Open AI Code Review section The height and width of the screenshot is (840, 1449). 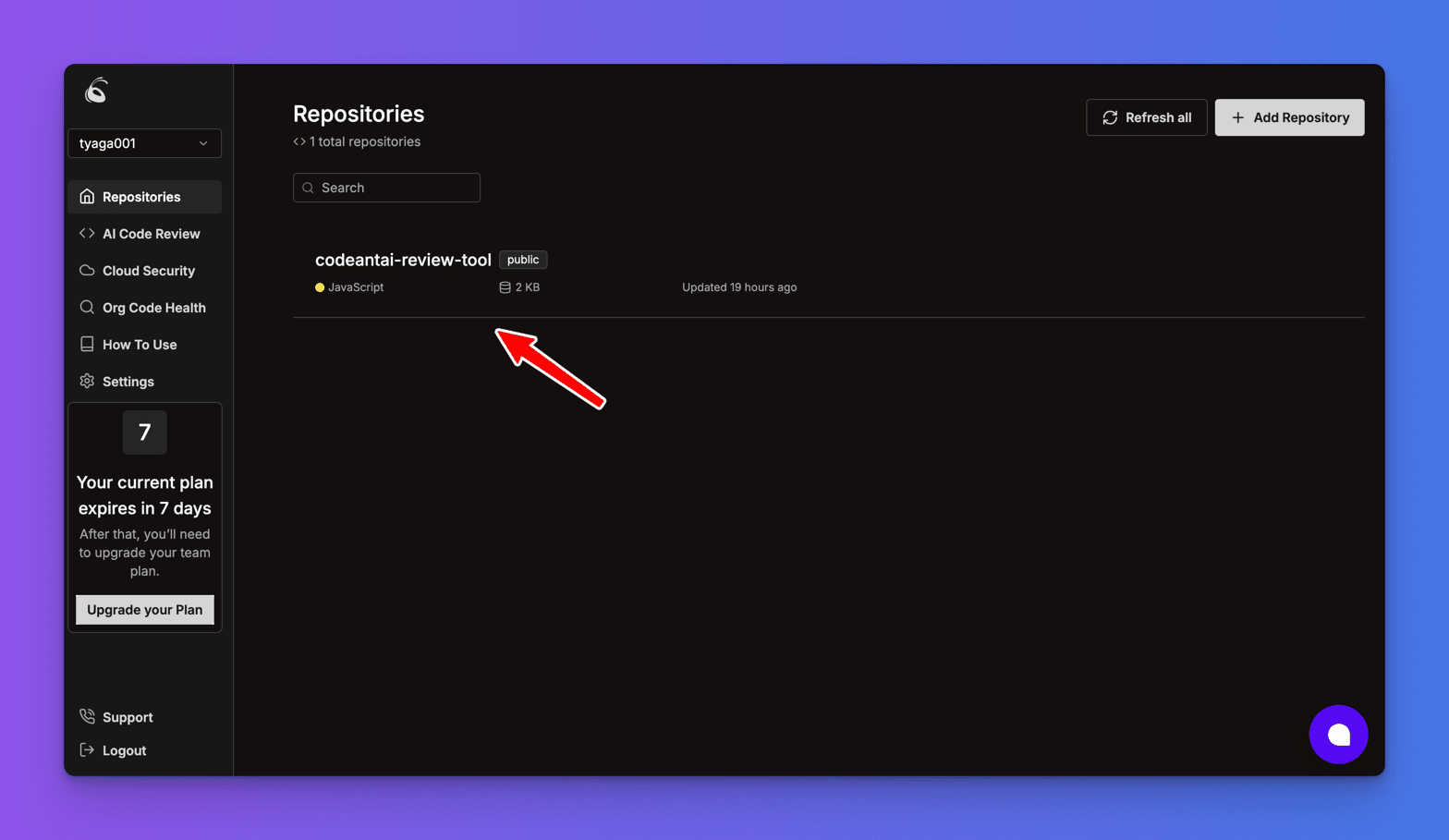coord(144,234)
